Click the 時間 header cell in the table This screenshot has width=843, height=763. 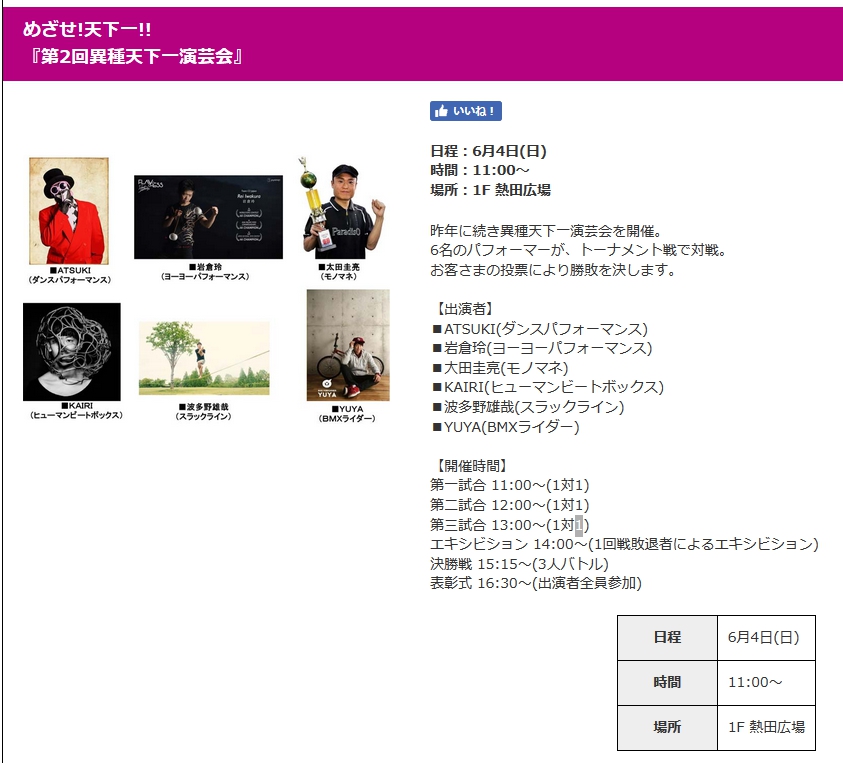(x=667, y=683)
